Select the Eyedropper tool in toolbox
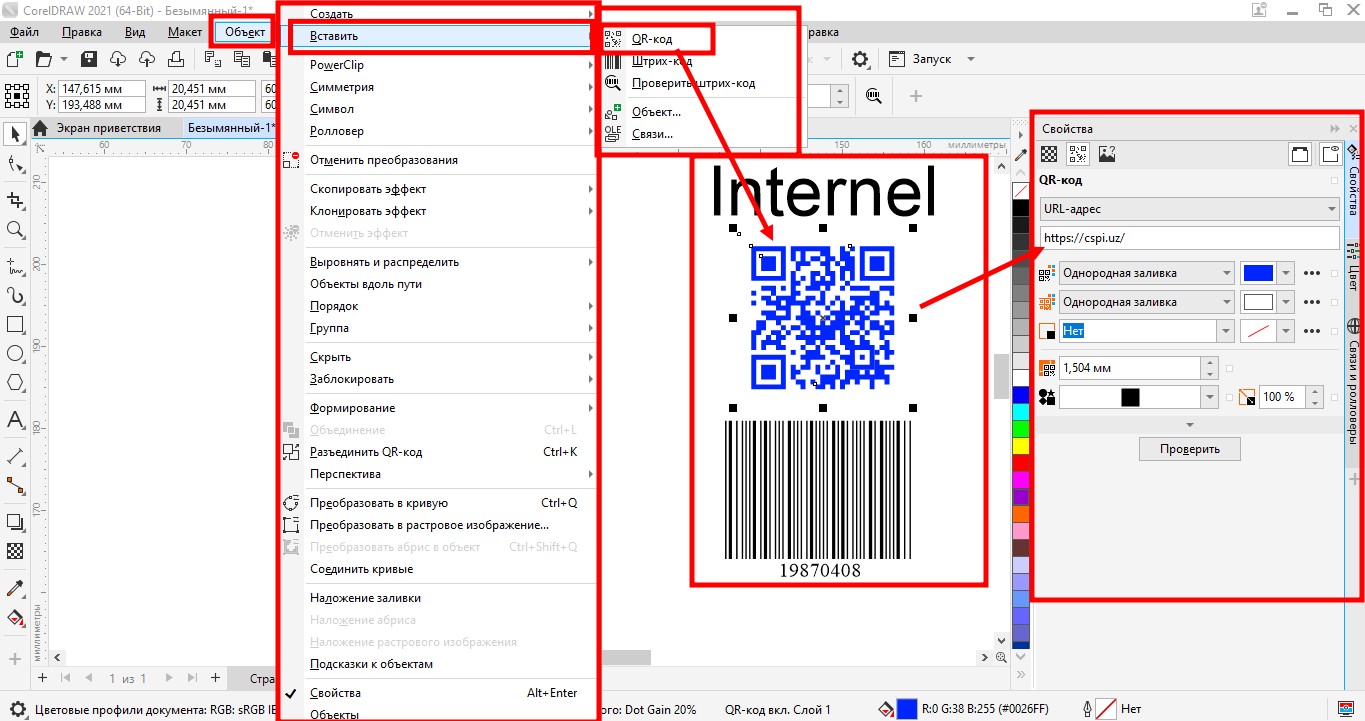The height and width of the screenshot is (721, 1365). tap(15, 587)
